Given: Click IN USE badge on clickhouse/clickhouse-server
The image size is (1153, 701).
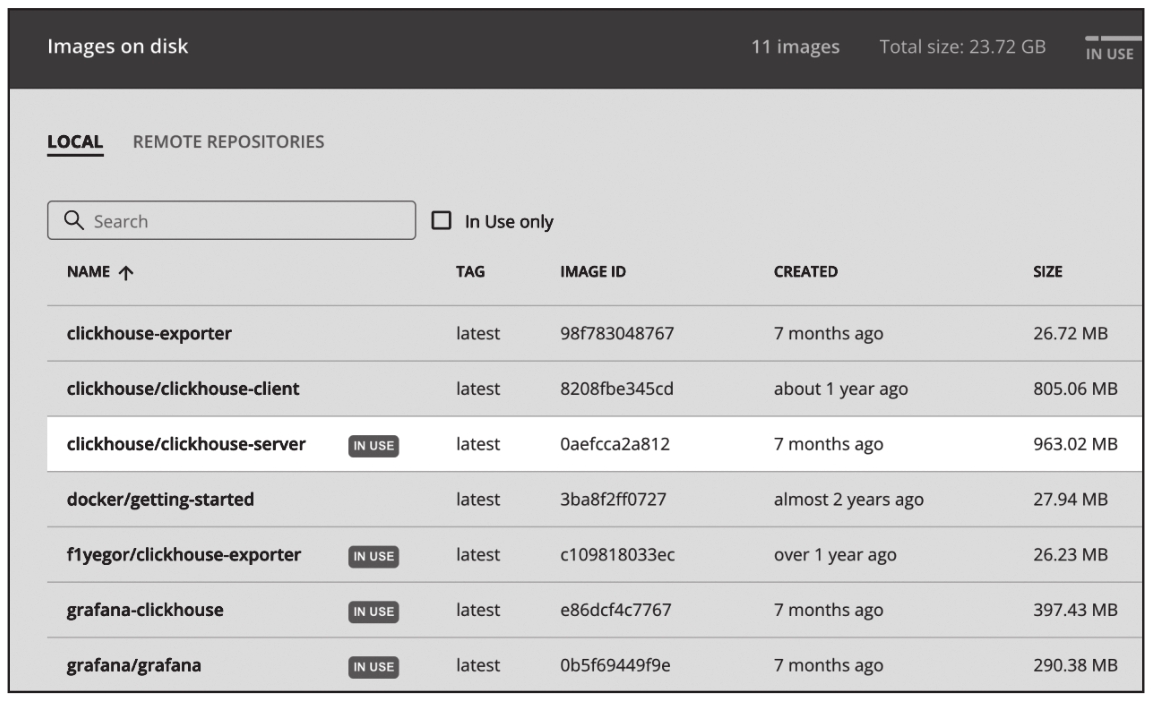Looking at the screenshot, I should click(x=374, y=446).
